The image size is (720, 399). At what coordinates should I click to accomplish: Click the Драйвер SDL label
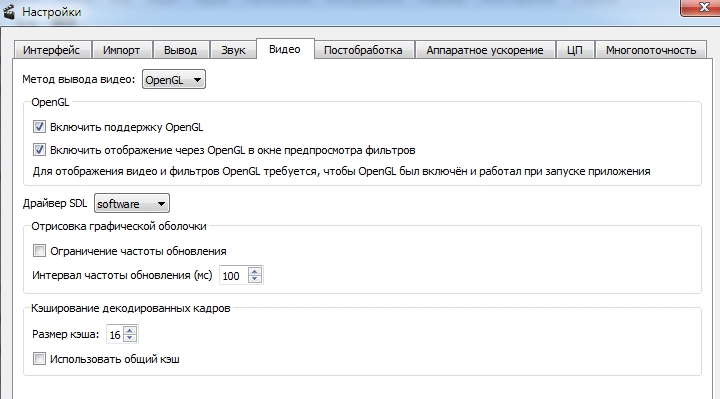click(55, 203)
